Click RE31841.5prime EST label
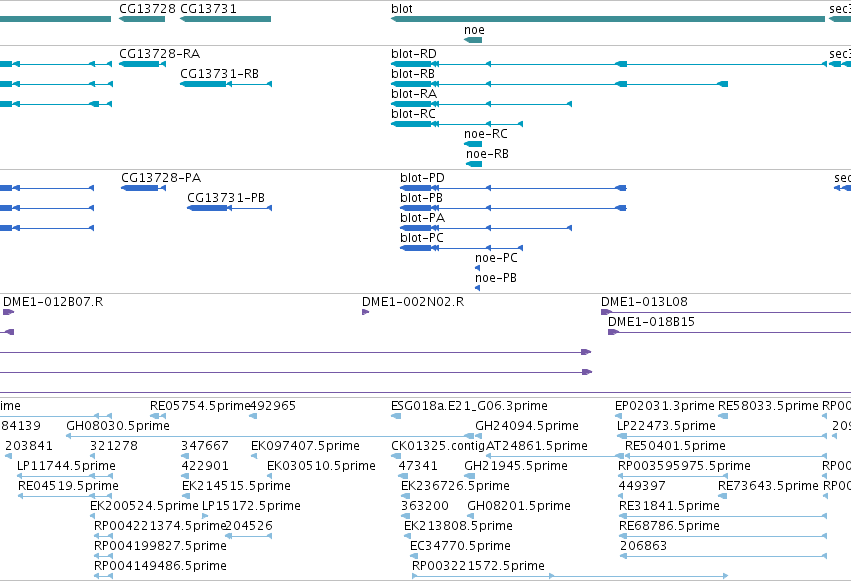This screenshot has width=851, height=581. pos(669,507)
